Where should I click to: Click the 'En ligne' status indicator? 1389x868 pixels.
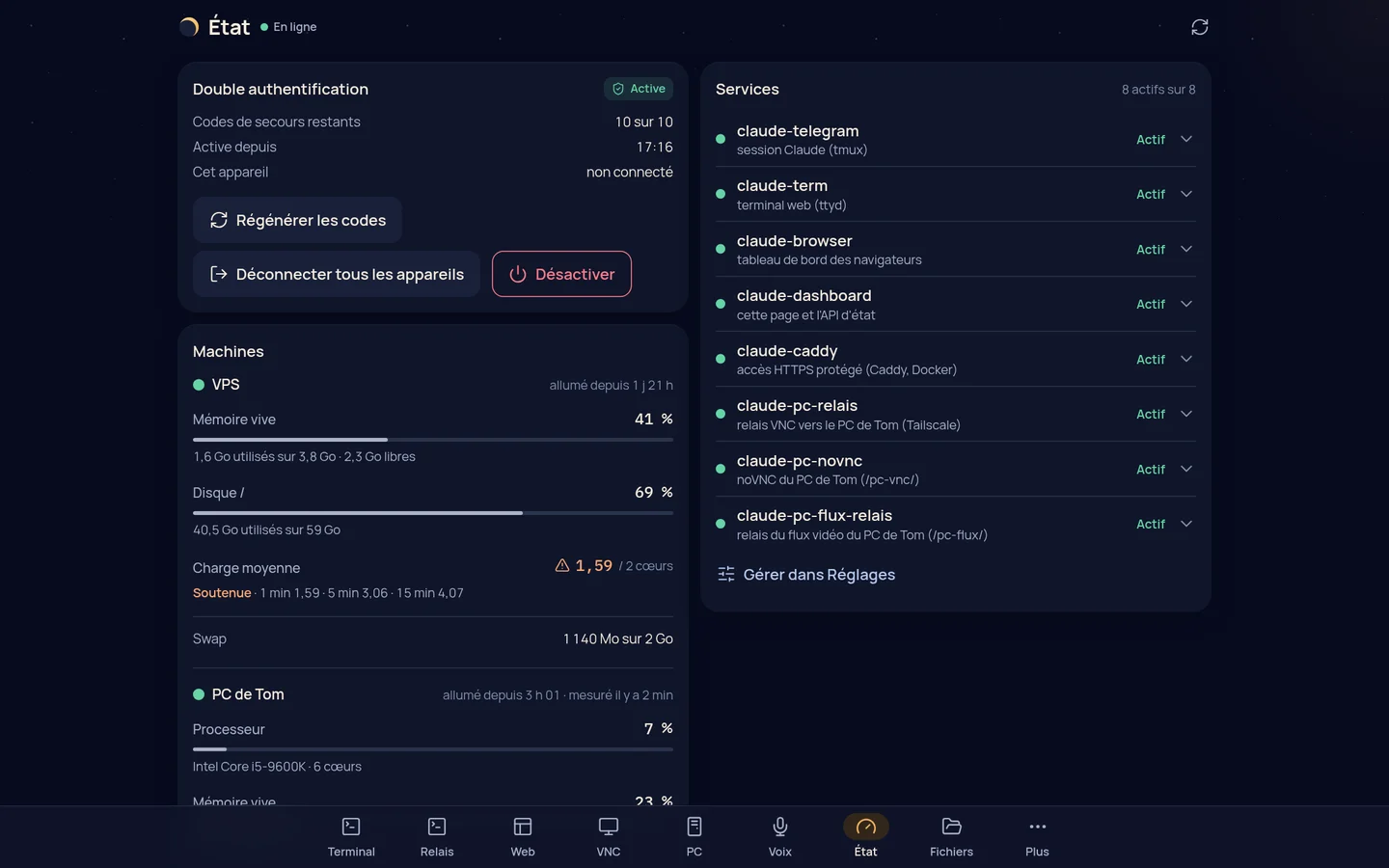point(288,27)
